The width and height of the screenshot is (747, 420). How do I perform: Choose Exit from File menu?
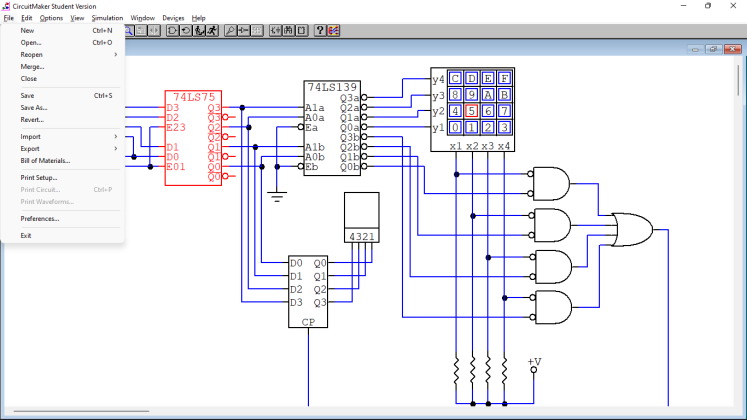(x=62, y=236)
